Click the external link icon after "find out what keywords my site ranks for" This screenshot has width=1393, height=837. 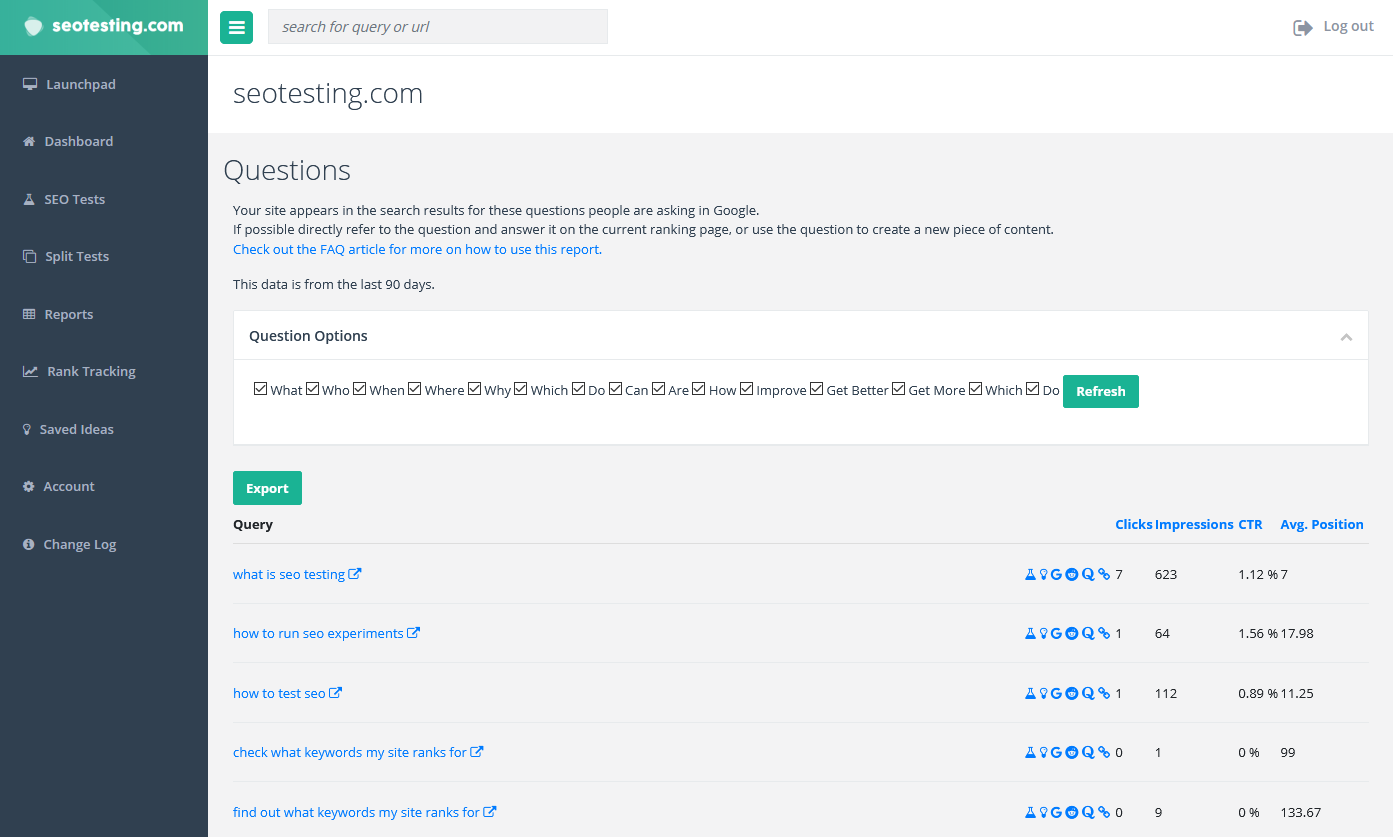(490, 811)
